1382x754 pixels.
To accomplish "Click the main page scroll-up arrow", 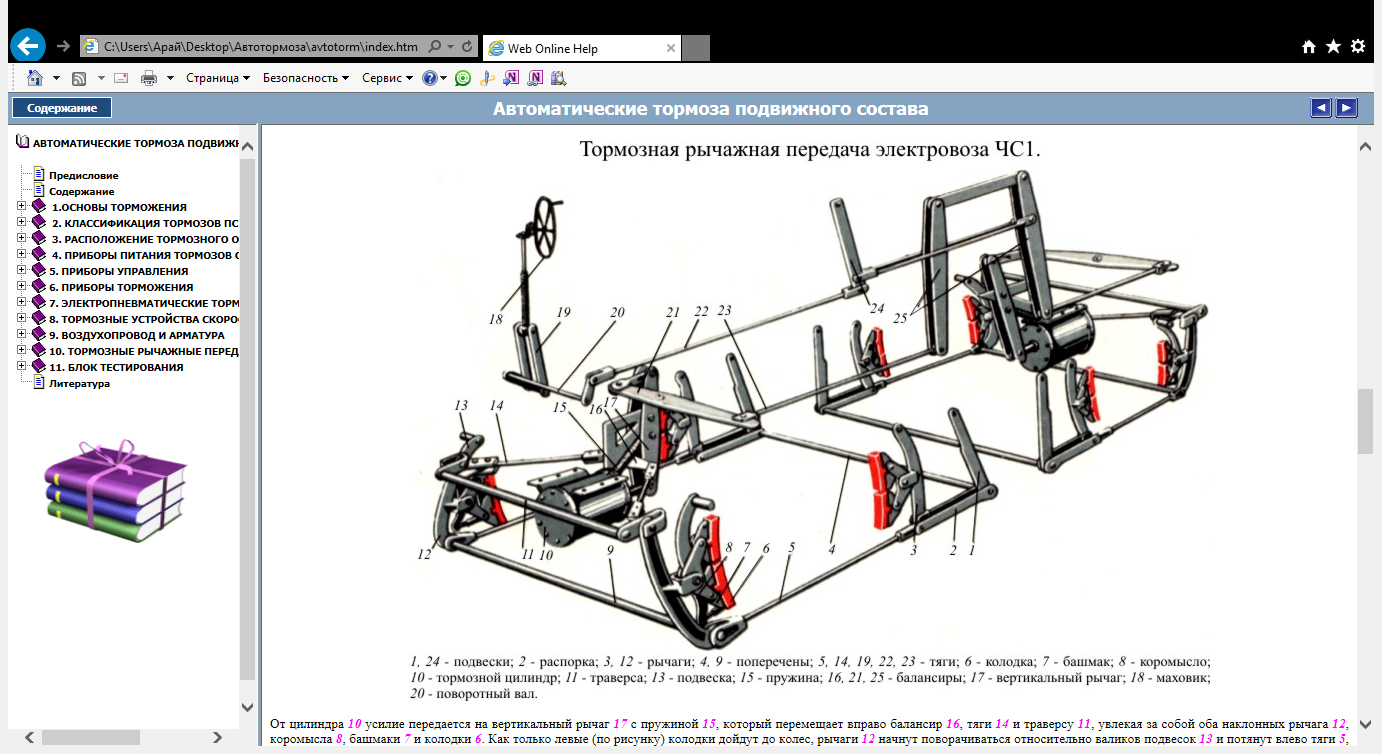I will (1365, 146).
